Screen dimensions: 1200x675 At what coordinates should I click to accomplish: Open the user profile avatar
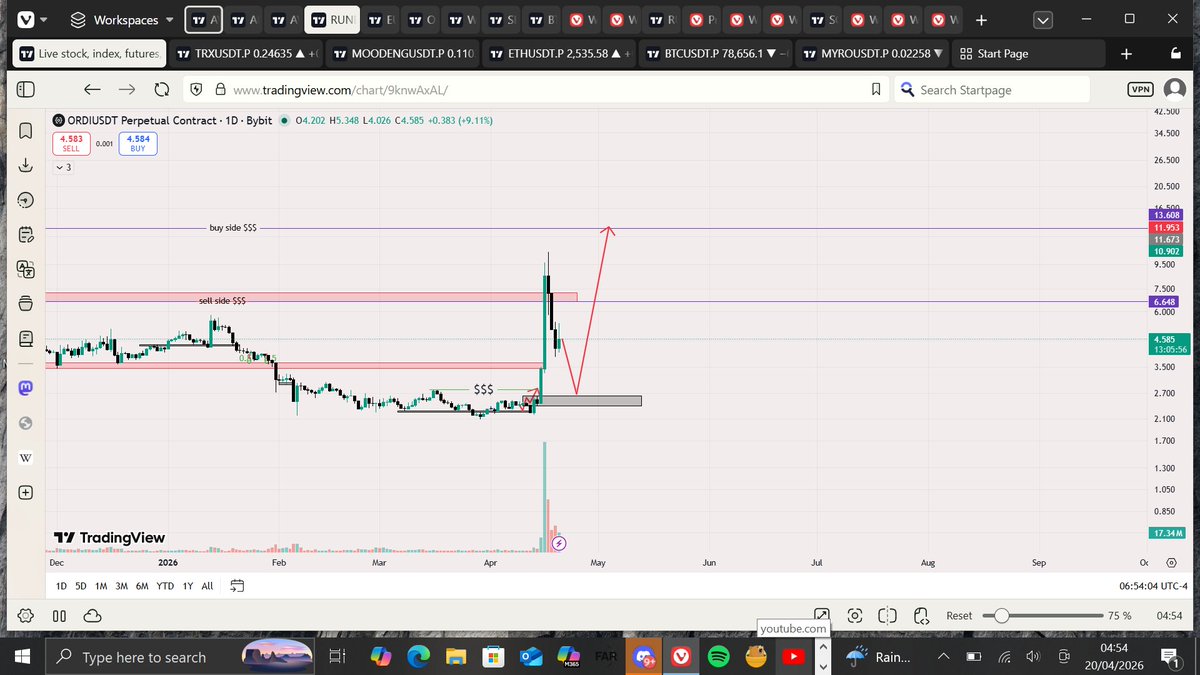coord(1175,89)
